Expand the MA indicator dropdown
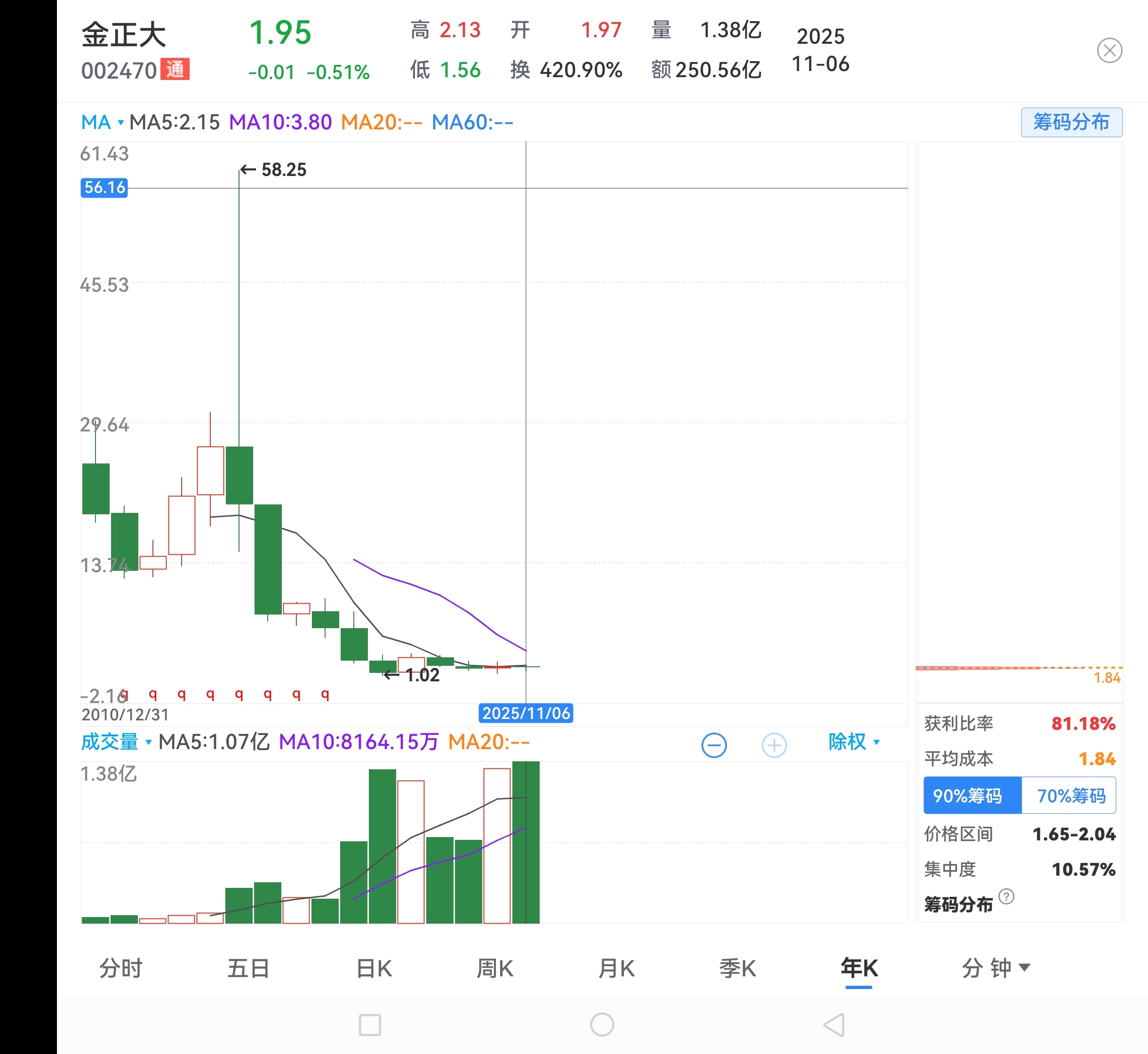Viewport: 1148px width, 1054px height. tap(103, 122)
